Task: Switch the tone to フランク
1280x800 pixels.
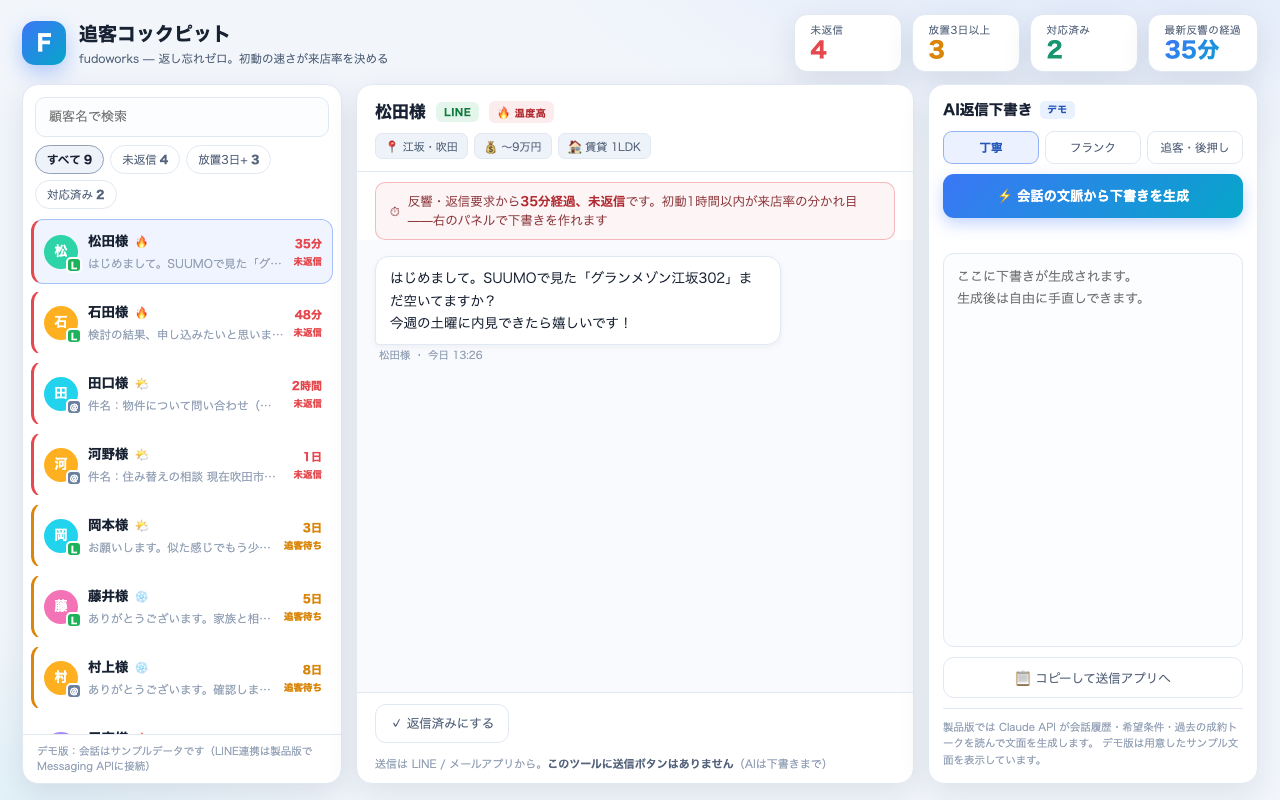Action: [1093, 147]
